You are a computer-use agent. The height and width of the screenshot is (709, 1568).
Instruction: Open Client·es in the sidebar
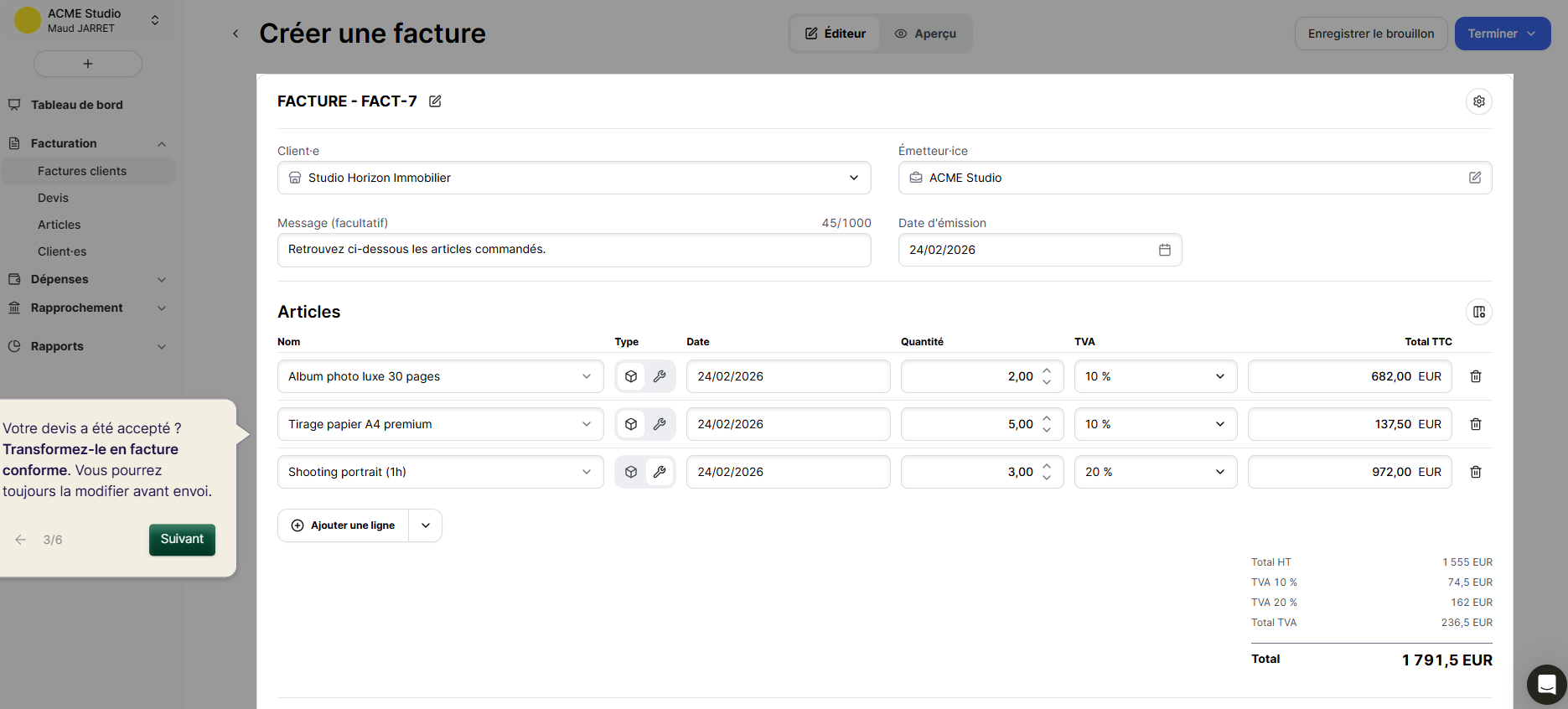pyautogui.click(x=62, y=251)
